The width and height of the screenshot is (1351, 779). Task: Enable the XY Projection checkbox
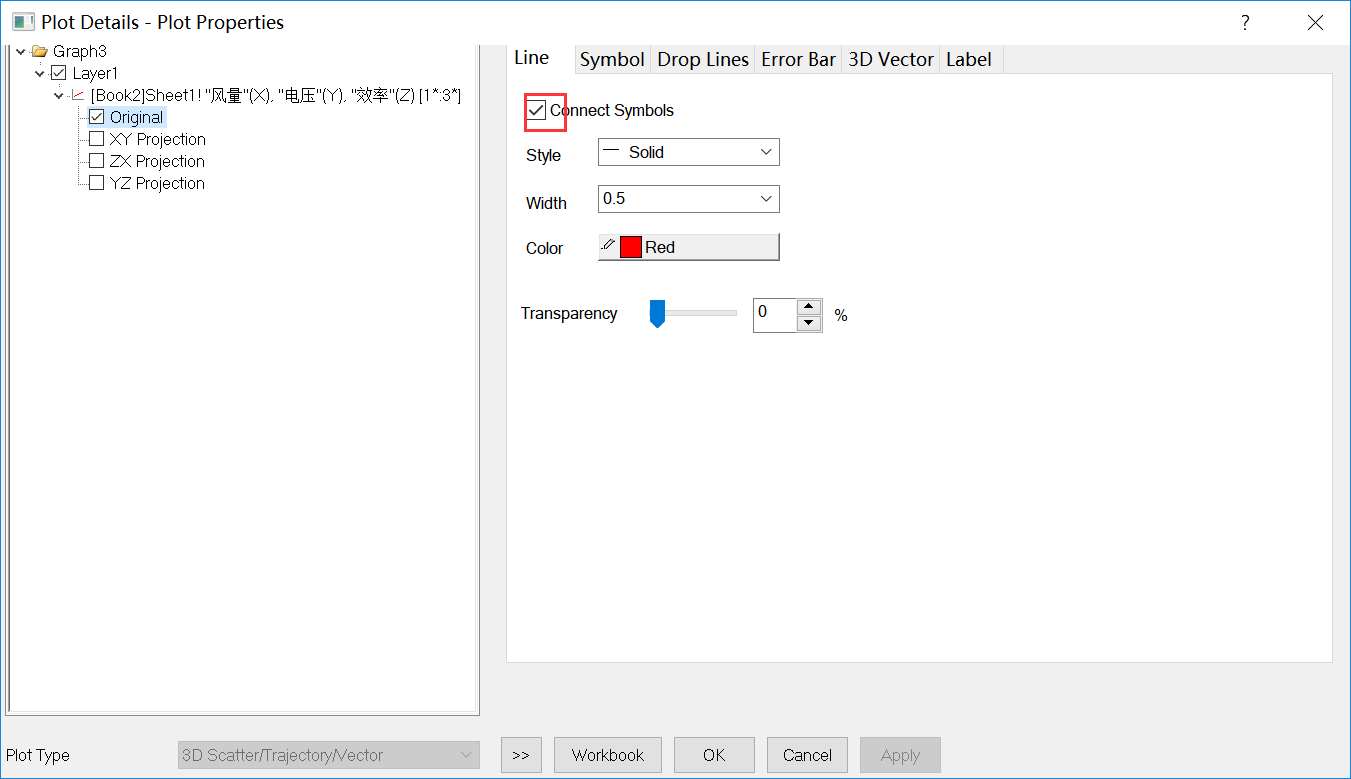(x=96, y=139)
